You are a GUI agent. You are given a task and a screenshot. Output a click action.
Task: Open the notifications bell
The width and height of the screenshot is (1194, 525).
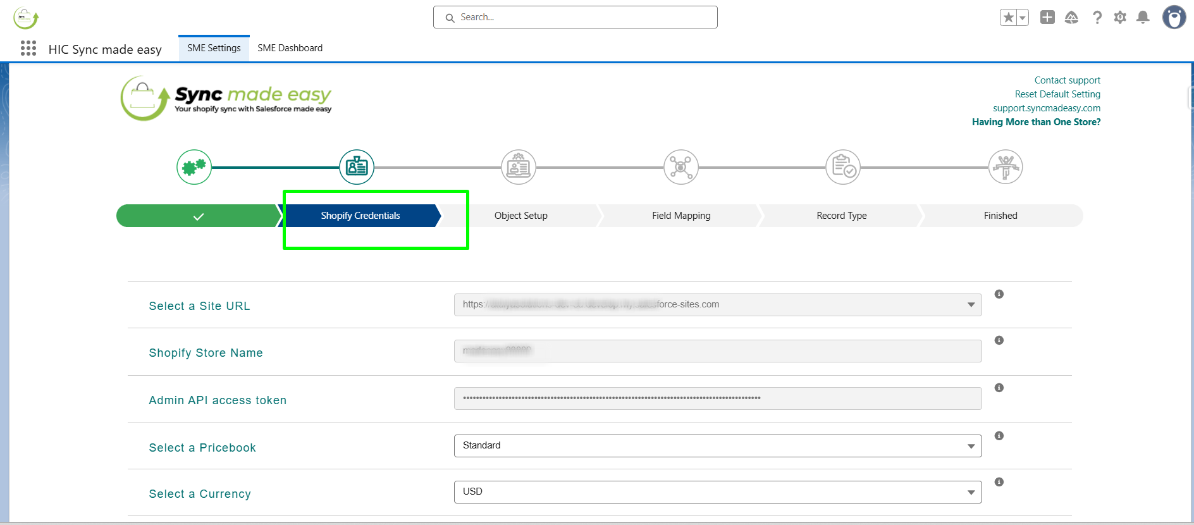(x=1143, y=18)
